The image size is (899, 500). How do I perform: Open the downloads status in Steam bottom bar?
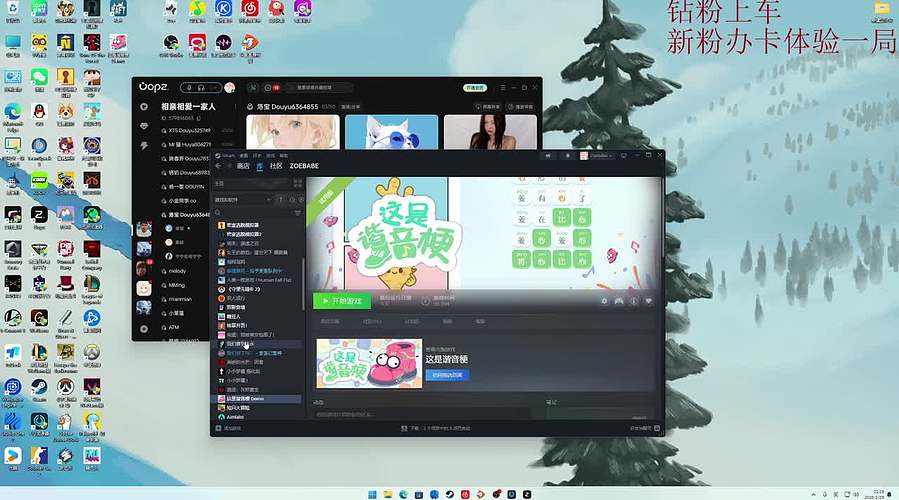436,428
